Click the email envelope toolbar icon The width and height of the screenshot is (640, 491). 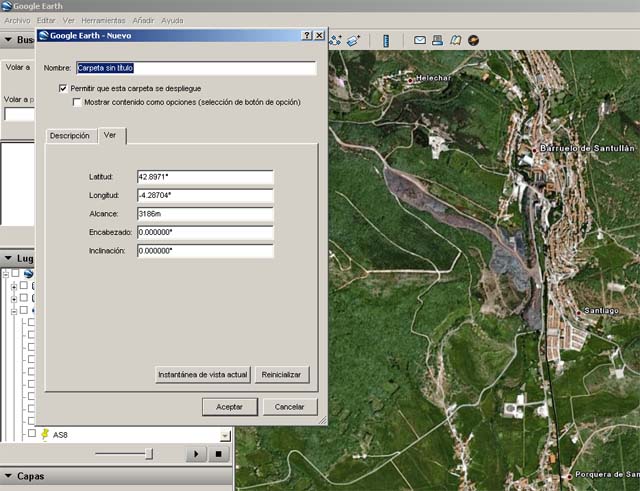(x=421, y=40)
